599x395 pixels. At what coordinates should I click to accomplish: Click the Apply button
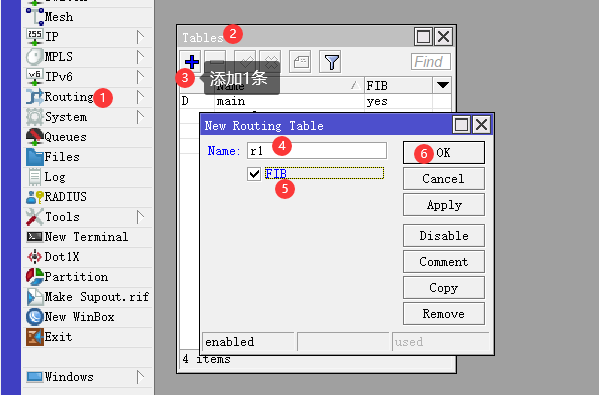(x=444, y=205)
